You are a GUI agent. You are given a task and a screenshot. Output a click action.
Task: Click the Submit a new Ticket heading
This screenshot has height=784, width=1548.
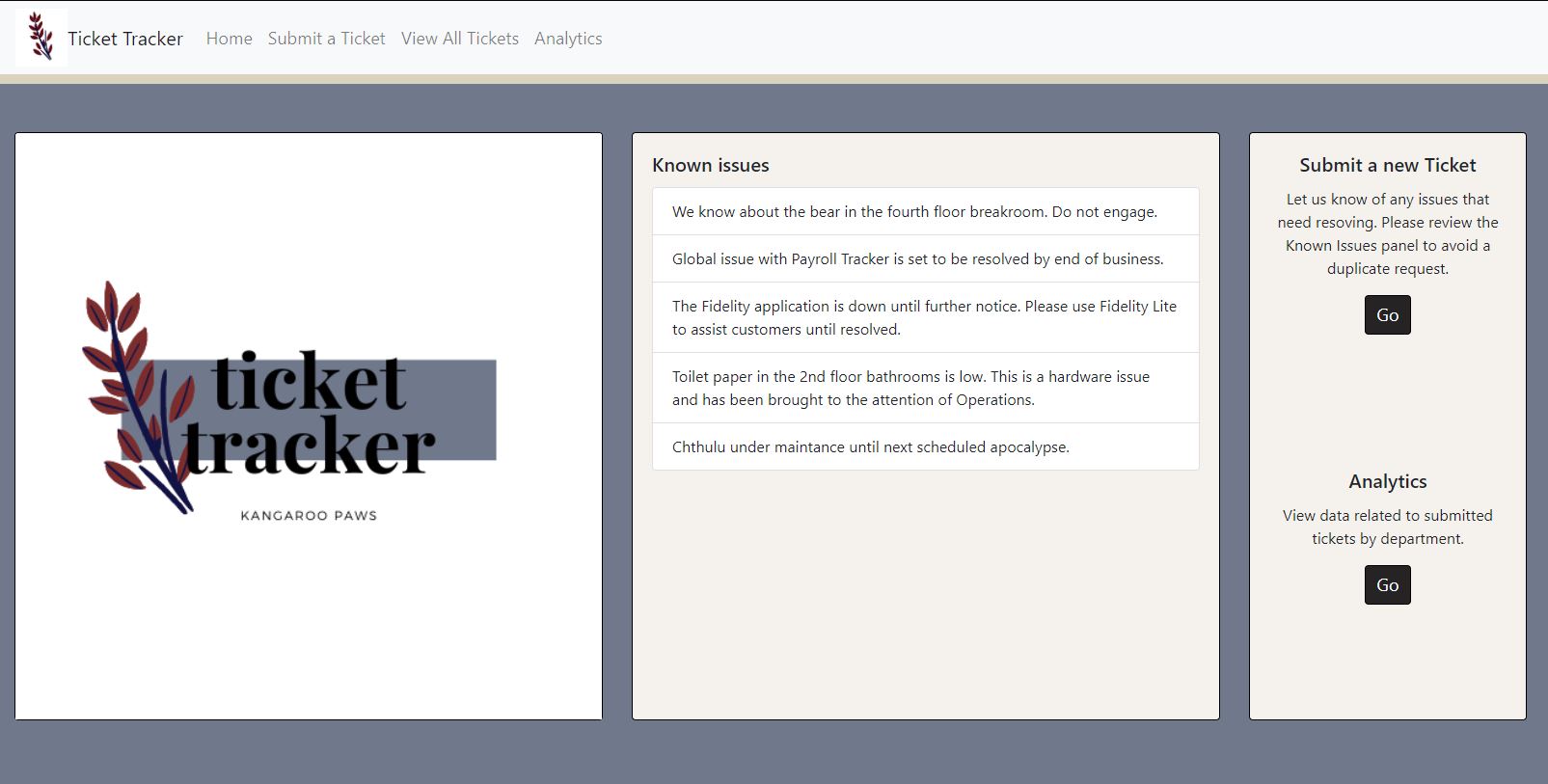[1387, 165]
